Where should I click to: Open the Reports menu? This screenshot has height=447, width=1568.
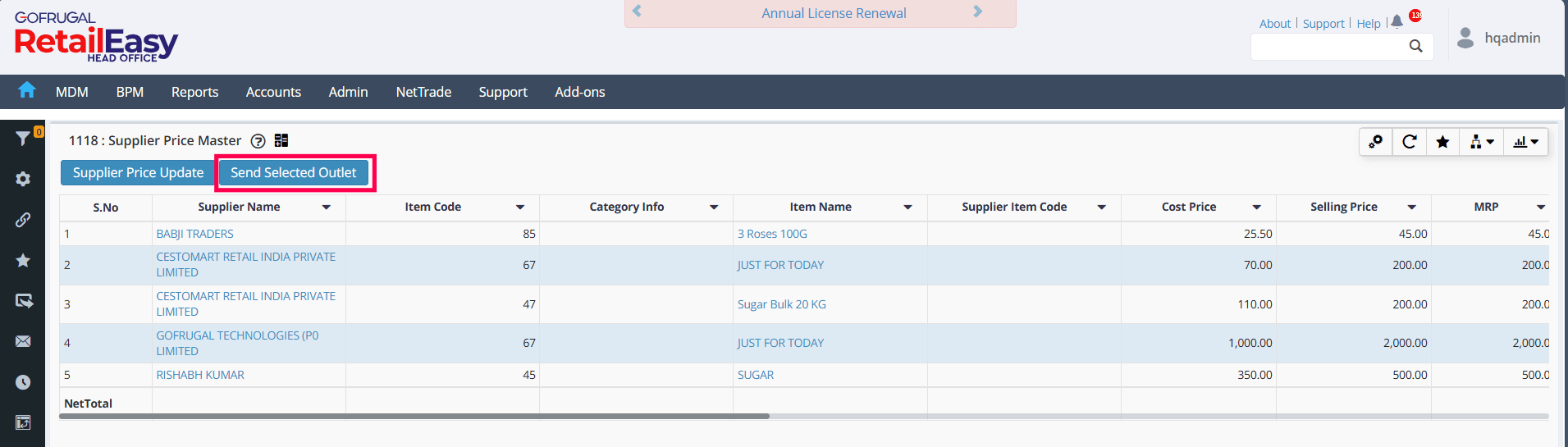pos(194,92)
